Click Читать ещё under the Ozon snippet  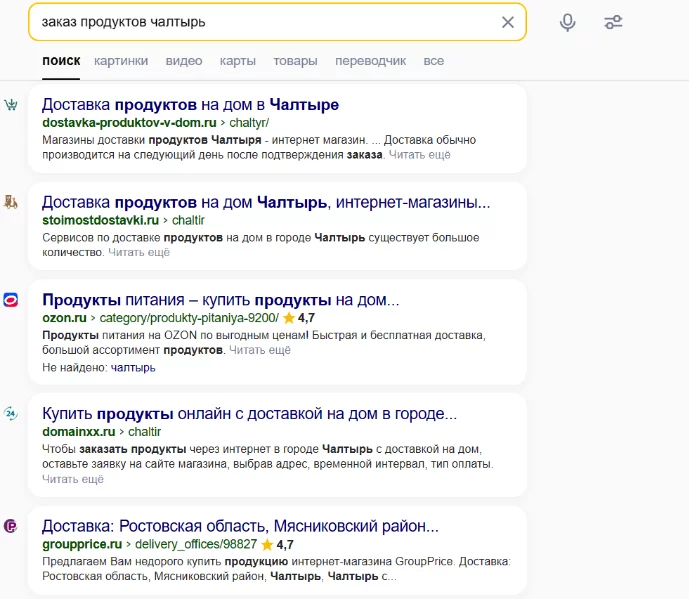click(x=260, y=350)
